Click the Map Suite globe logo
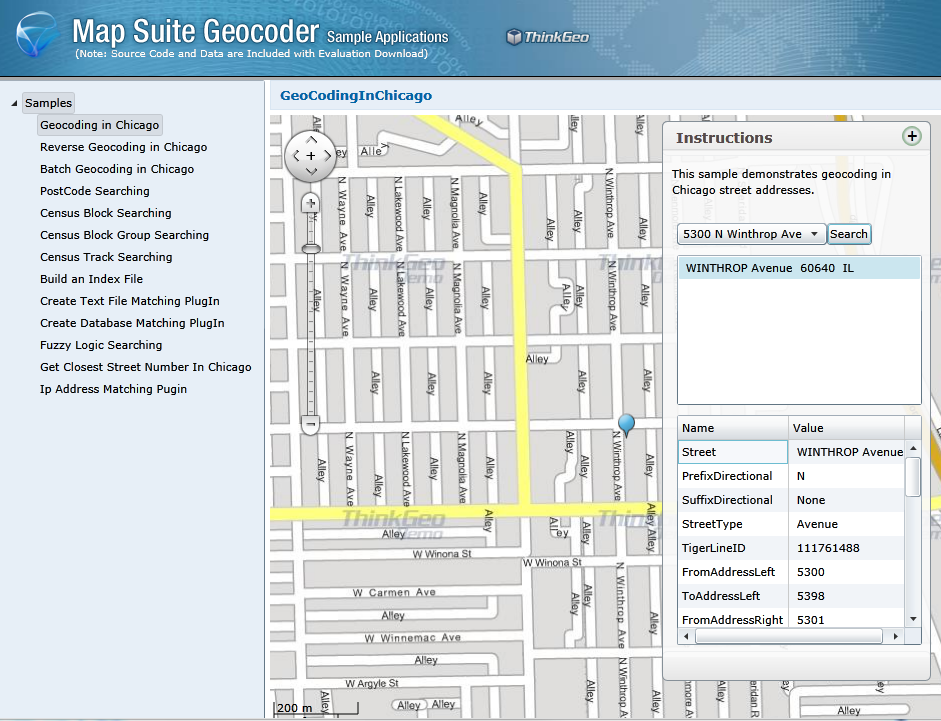Viewport: 941px width, 721px height. [37, 34]
